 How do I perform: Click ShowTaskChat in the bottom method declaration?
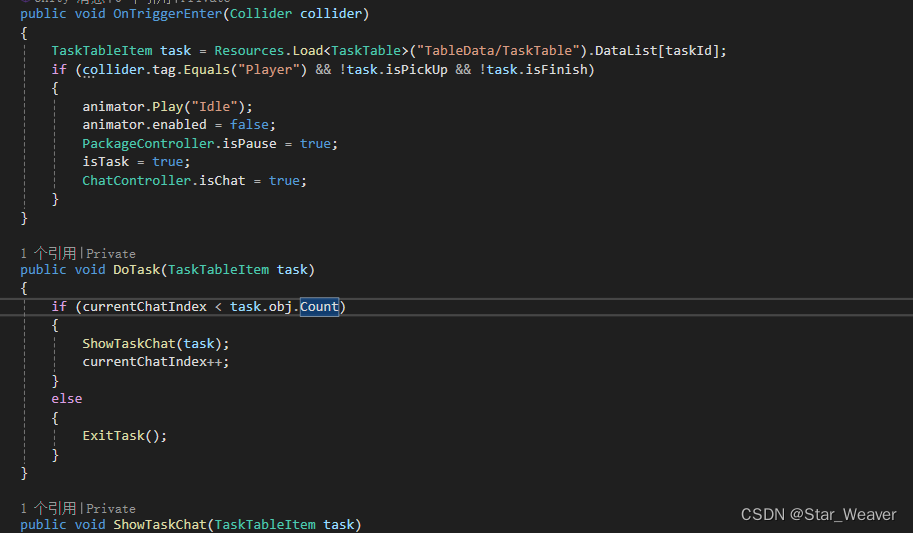click(160, 524)
